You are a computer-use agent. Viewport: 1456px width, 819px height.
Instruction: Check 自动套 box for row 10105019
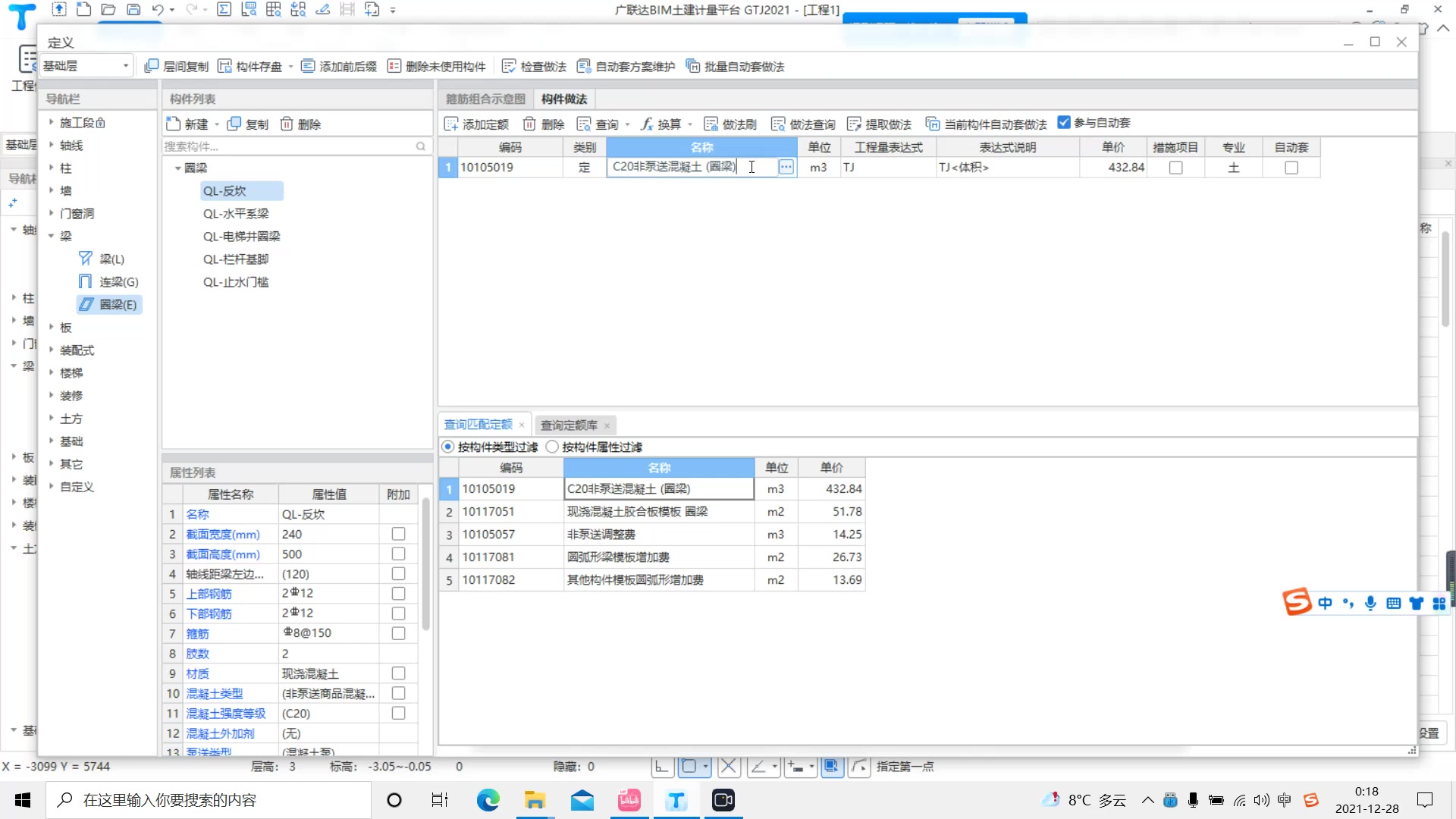click(1291, 168)
